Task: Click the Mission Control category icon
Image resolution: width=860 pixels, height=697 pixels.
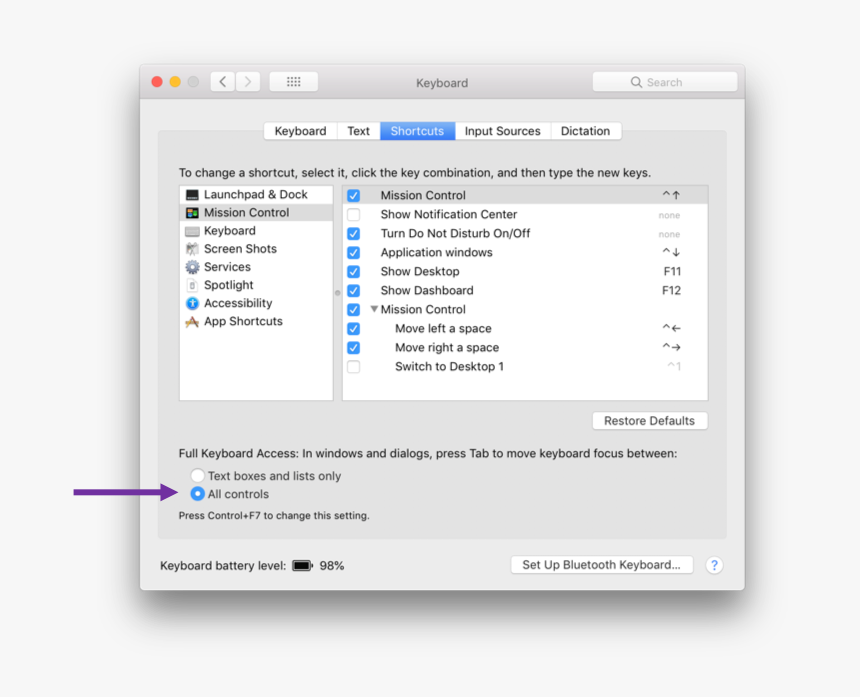Action: click(192, 213)
